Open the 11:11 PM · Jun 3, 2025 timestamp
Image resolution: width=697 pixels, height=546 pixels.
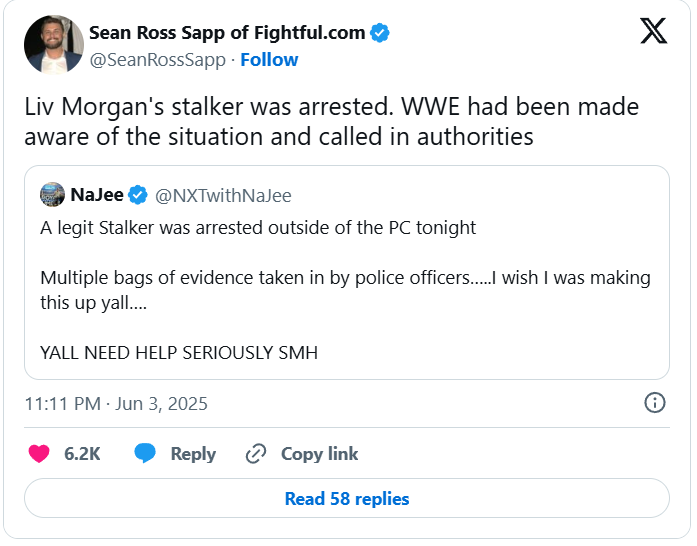pos(116,404)
